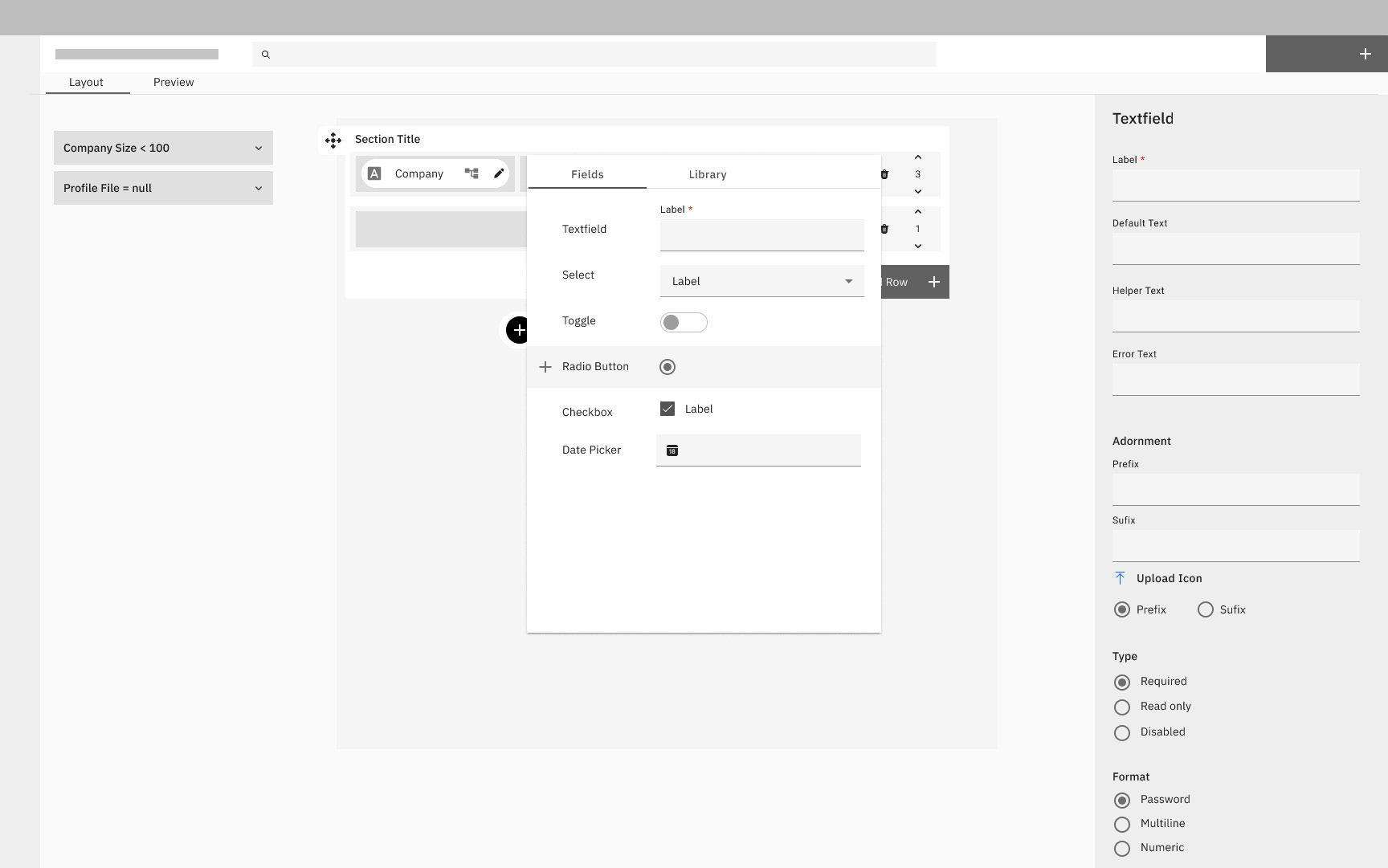Click the empty gray placeholder in second row
Screen dimensions: 1388x868
441,229
